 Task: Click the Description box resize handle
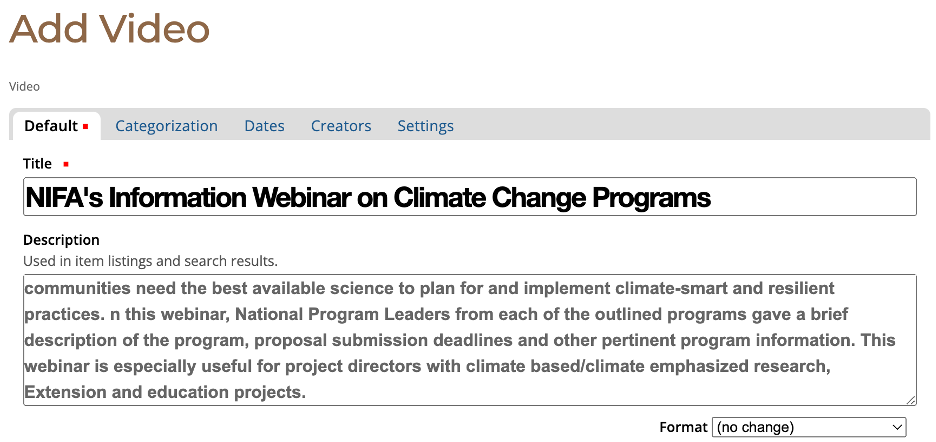tap(911, 400)
